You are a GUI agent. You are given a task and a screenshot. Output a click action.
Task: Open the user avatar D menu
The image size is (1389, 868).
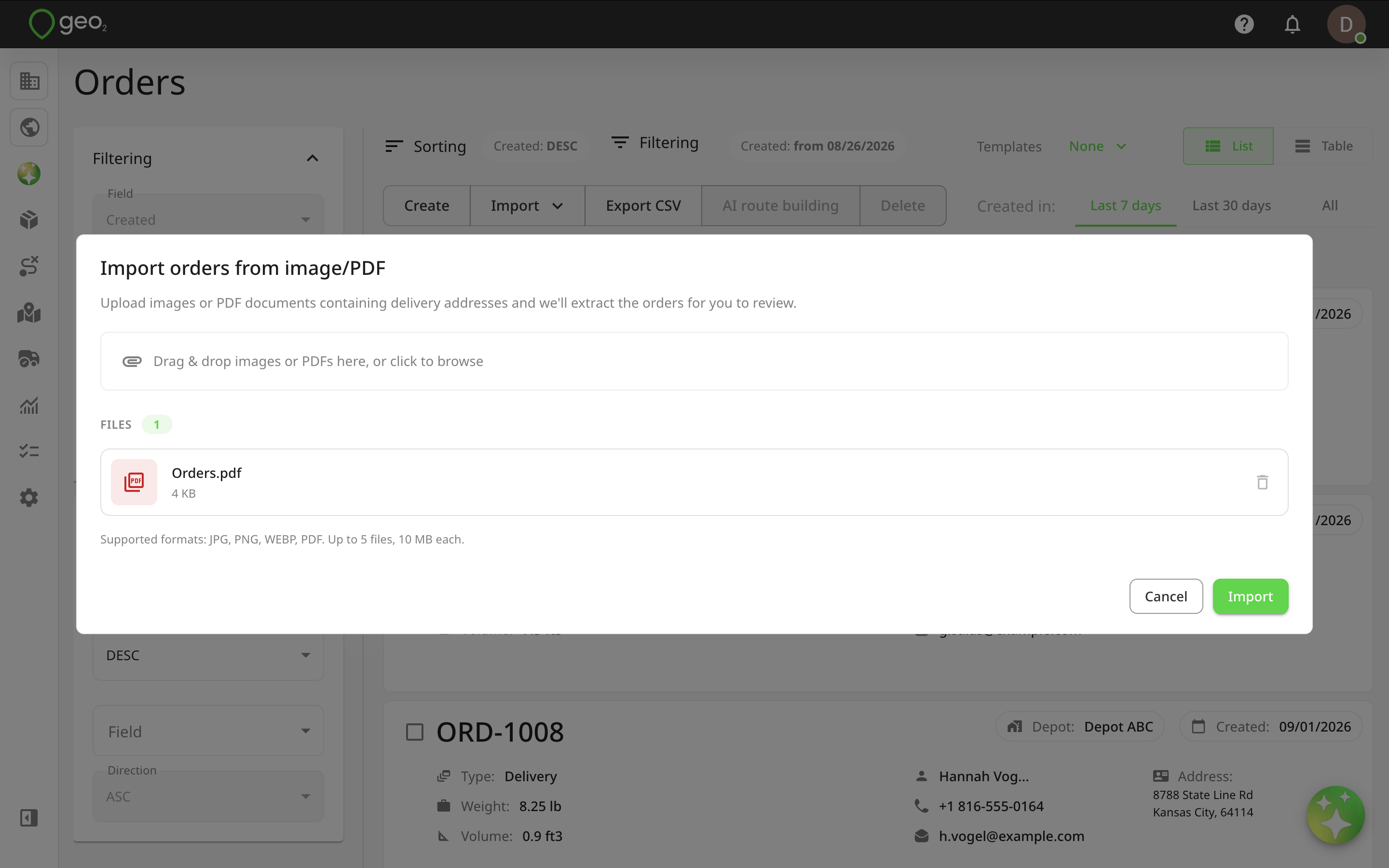(x=1346, y=24)
